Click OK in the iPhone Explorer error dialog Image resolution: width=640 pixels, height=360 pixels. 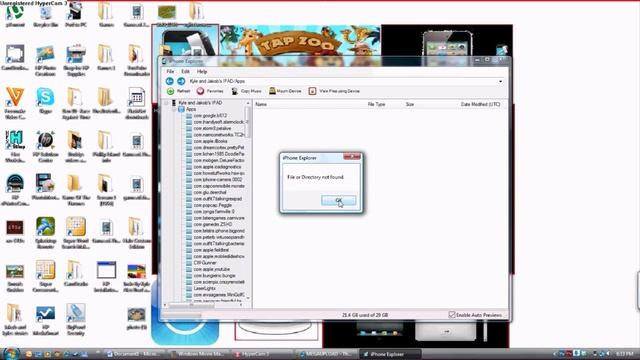pos(338,200)
